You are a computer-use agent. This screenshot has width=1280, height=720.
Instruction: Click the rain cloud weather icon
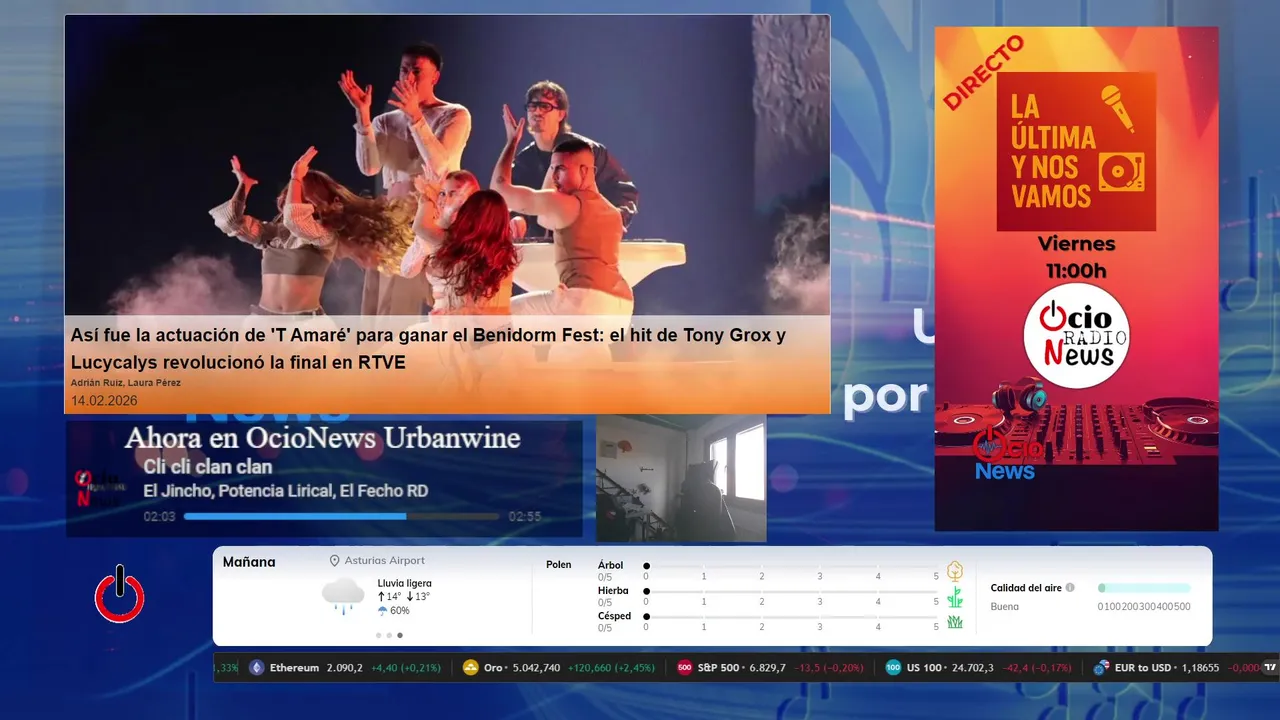pos(343,596)
